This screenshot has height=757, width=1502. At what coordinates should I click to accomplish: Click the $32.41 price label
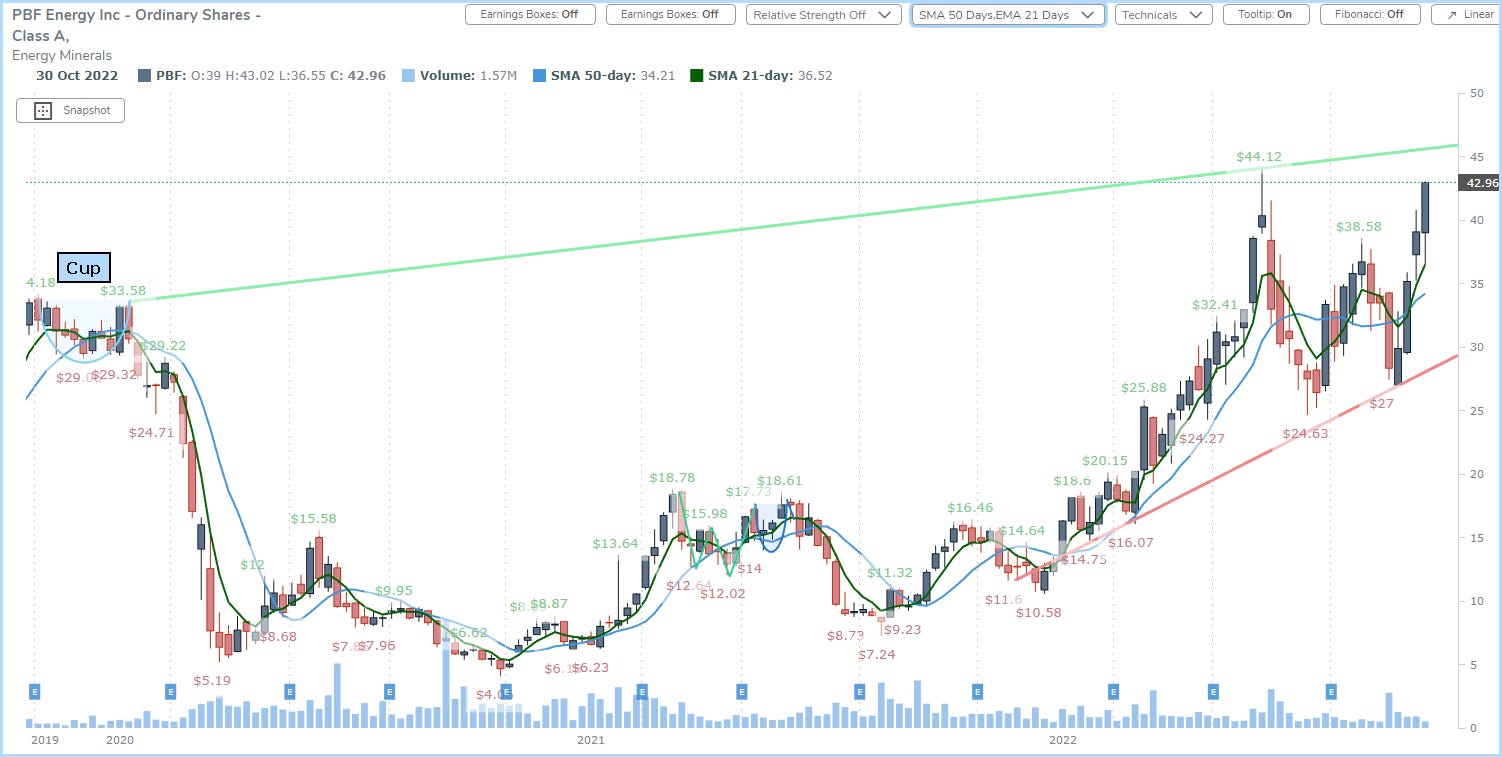click(x=1215, y=304)
